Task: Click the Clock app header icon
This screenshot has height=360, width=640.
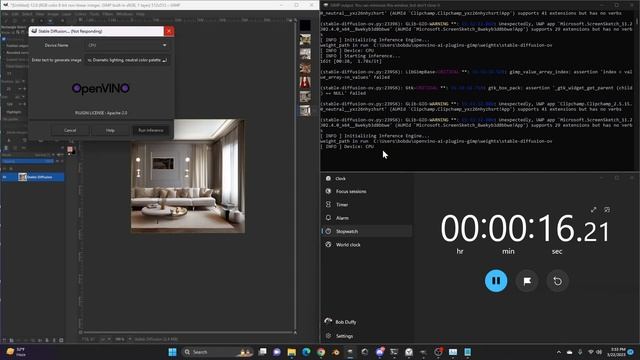Action: coord(328,178)
